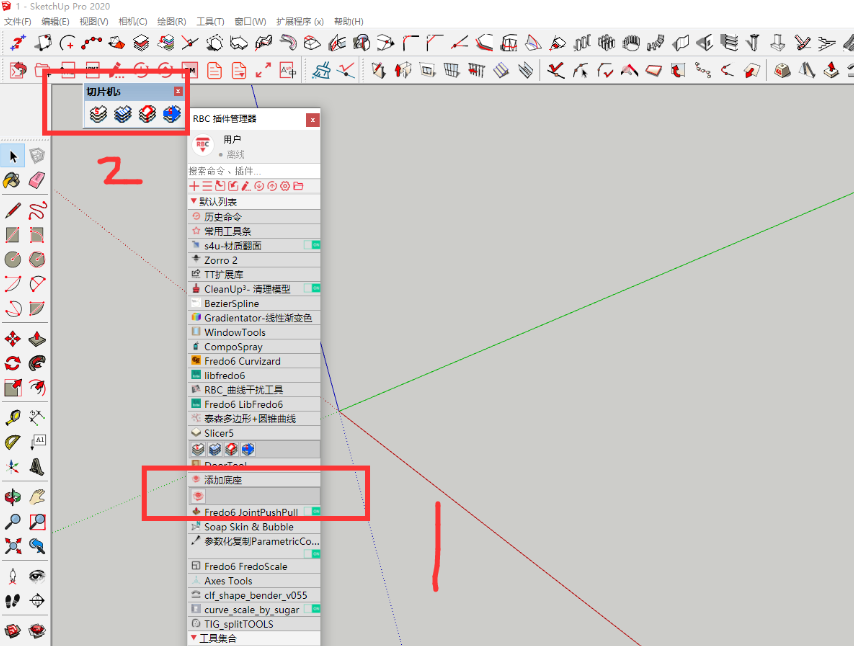Image resolution: width=854 pixels, height=646 pixels.
Task: Toggle the ParametricCopy ON switch
Action: pyautogui.click(x=312, y=554)
